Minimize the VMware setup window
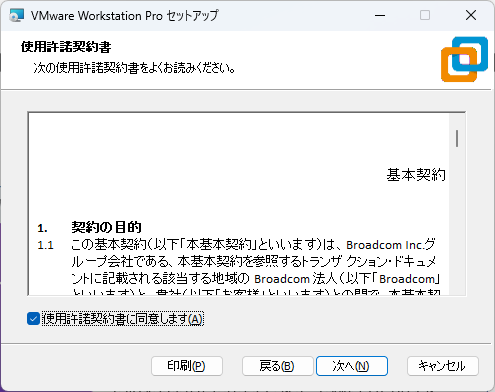 (x=380, y=15)
